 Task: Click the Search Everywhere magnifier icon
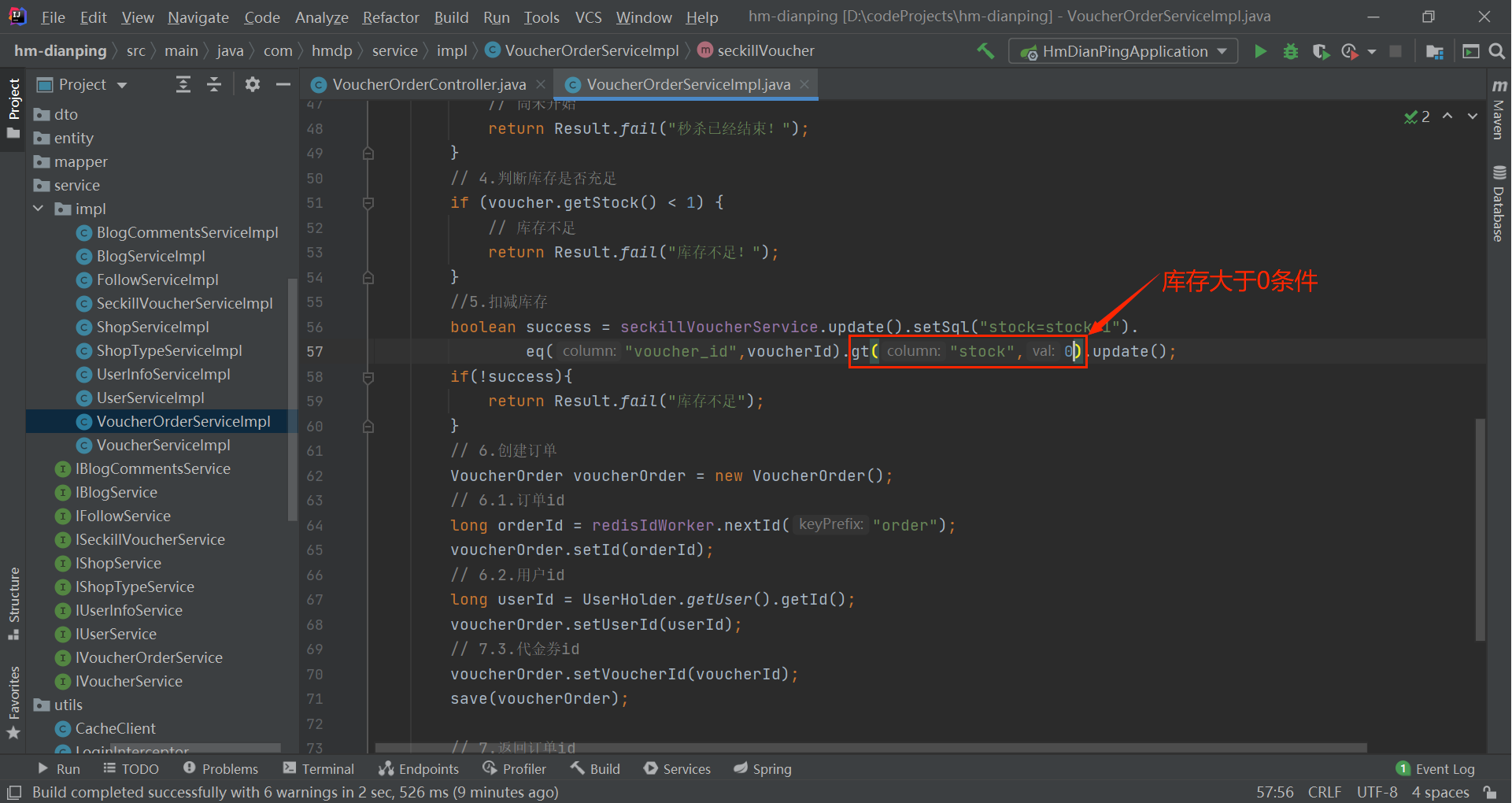pos(1497,51)
